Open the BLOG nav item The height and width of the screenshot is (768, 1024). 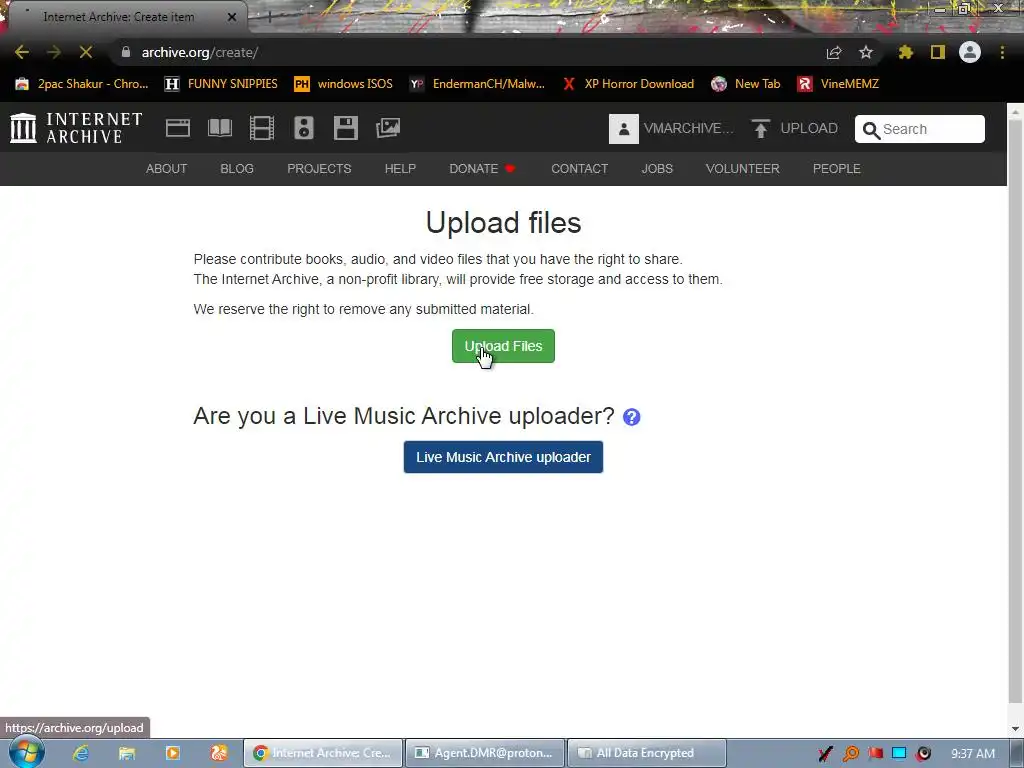point(237,168)
